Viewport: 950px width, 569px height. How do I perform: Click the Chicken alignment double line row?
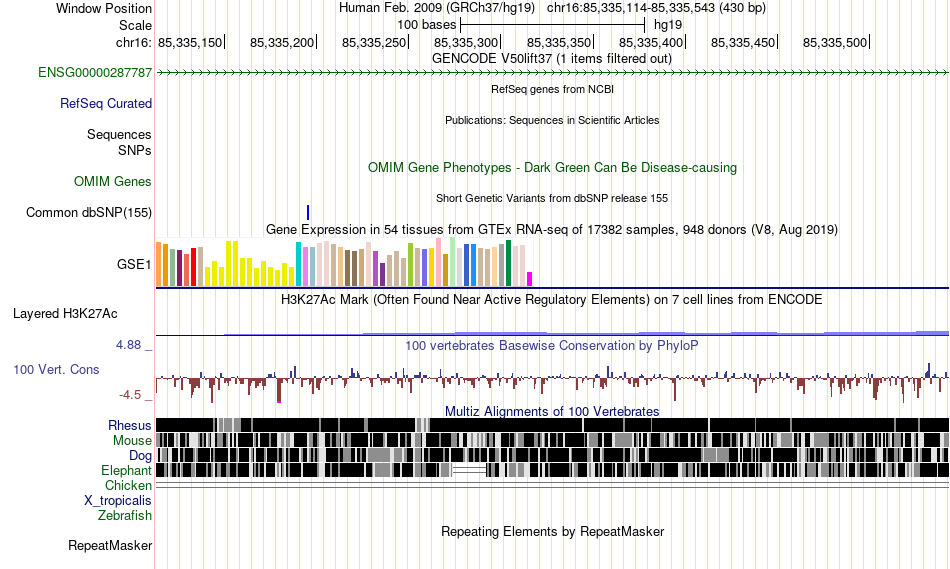(x=552, y=485)
